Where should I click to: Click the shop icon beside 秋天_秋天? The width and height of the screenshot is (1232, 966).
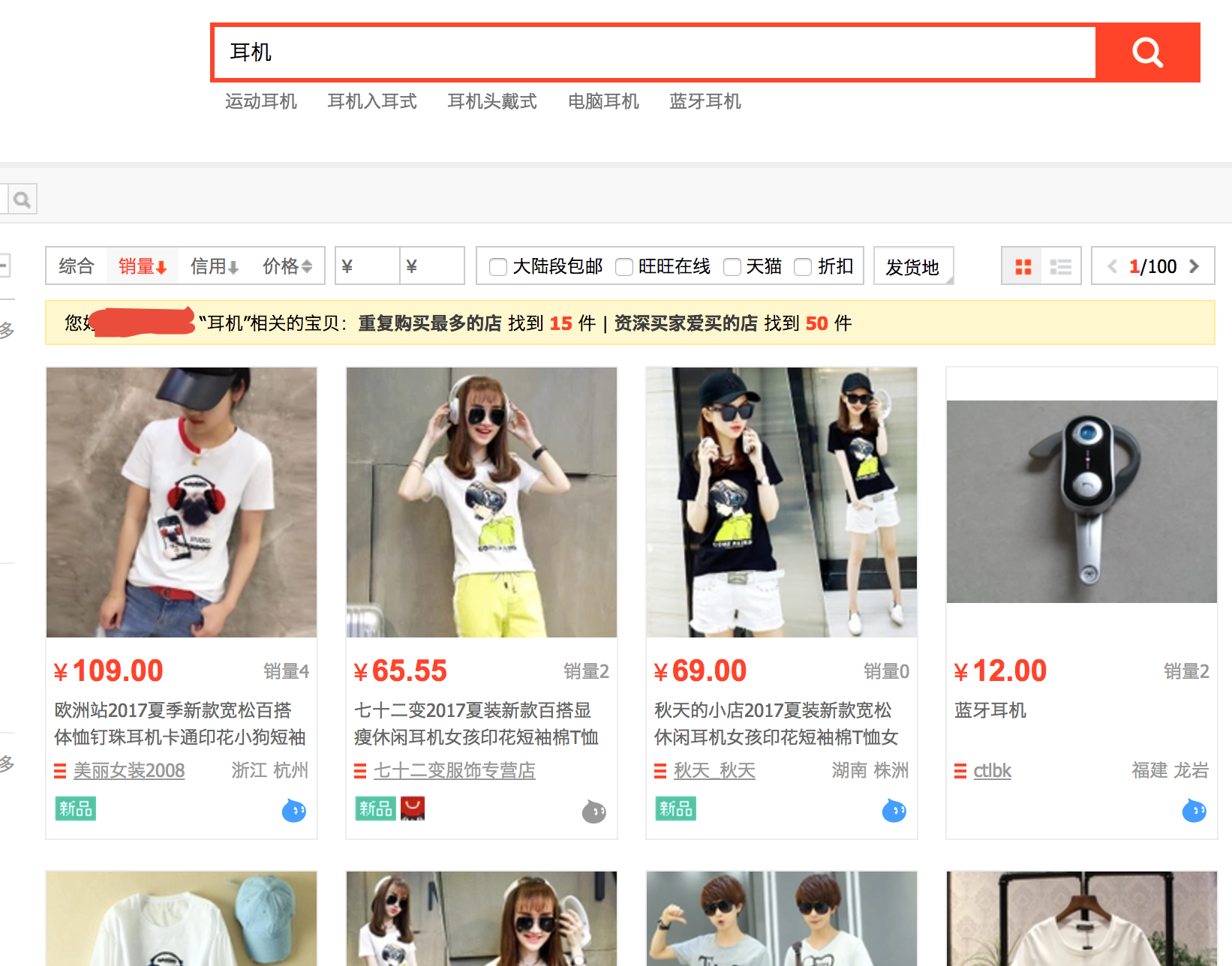pyautogui.click(x=660, y=771)
